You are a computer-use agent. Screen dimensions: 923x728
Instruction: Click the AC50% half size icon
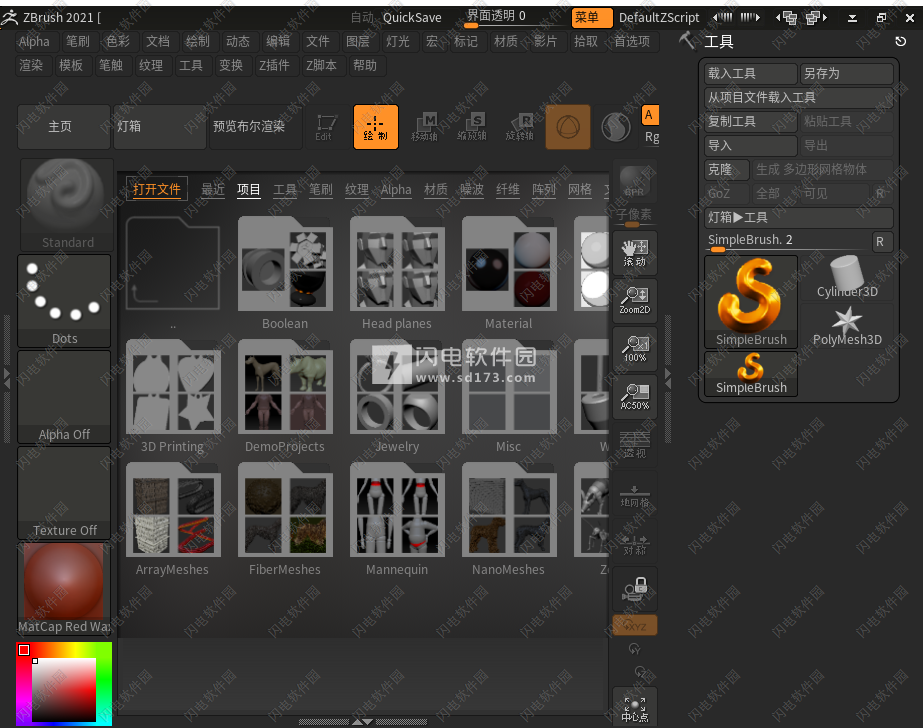tap(635, 397)
